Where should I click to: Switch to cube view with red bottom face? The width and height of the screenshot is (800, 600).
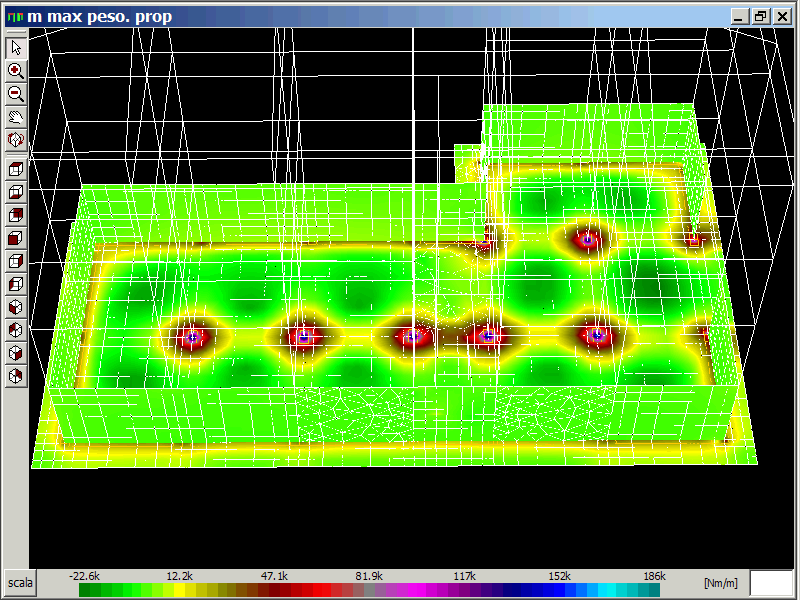pyautogui.click(x=16, y=192)
